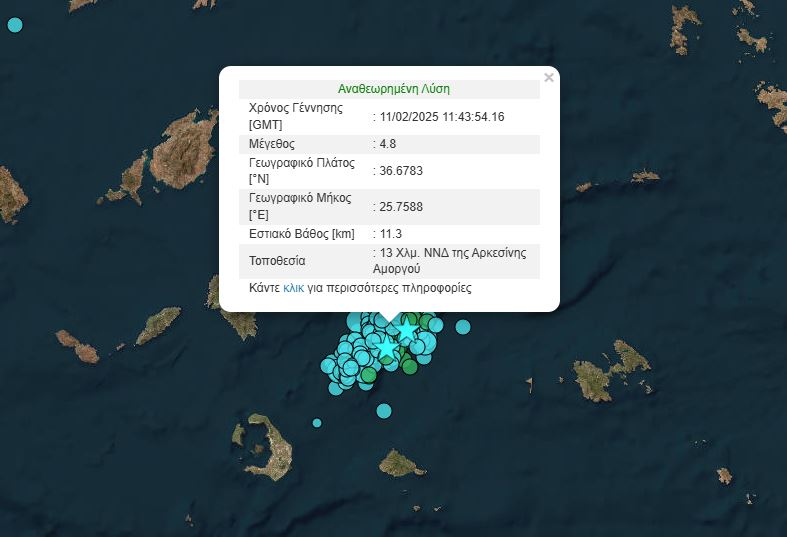Click the small cyan dot northeast of Santorini
The height and width of the screenshot is (537, 787).
click(317, 423)
